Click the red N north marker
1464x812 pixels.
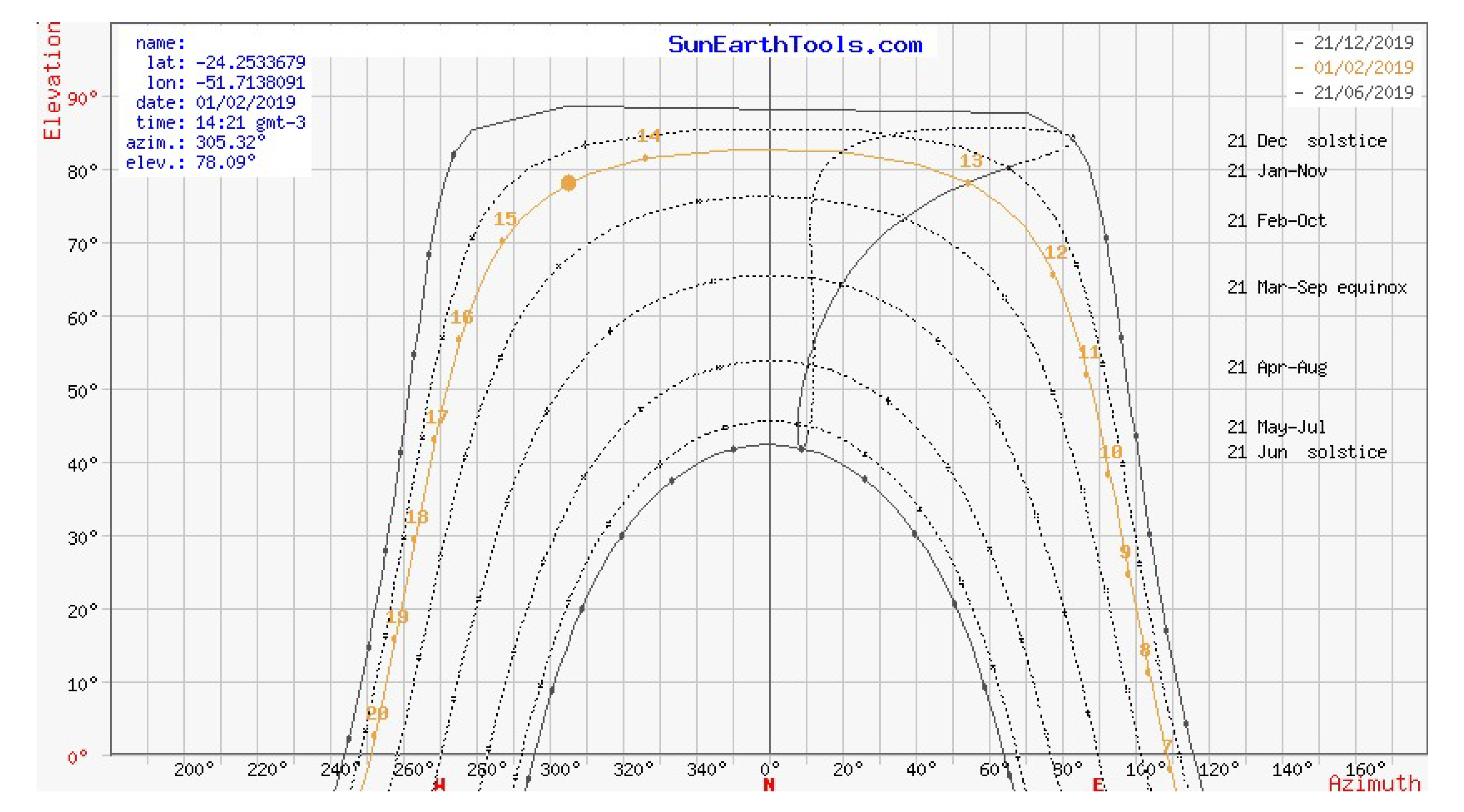[769, 785]
